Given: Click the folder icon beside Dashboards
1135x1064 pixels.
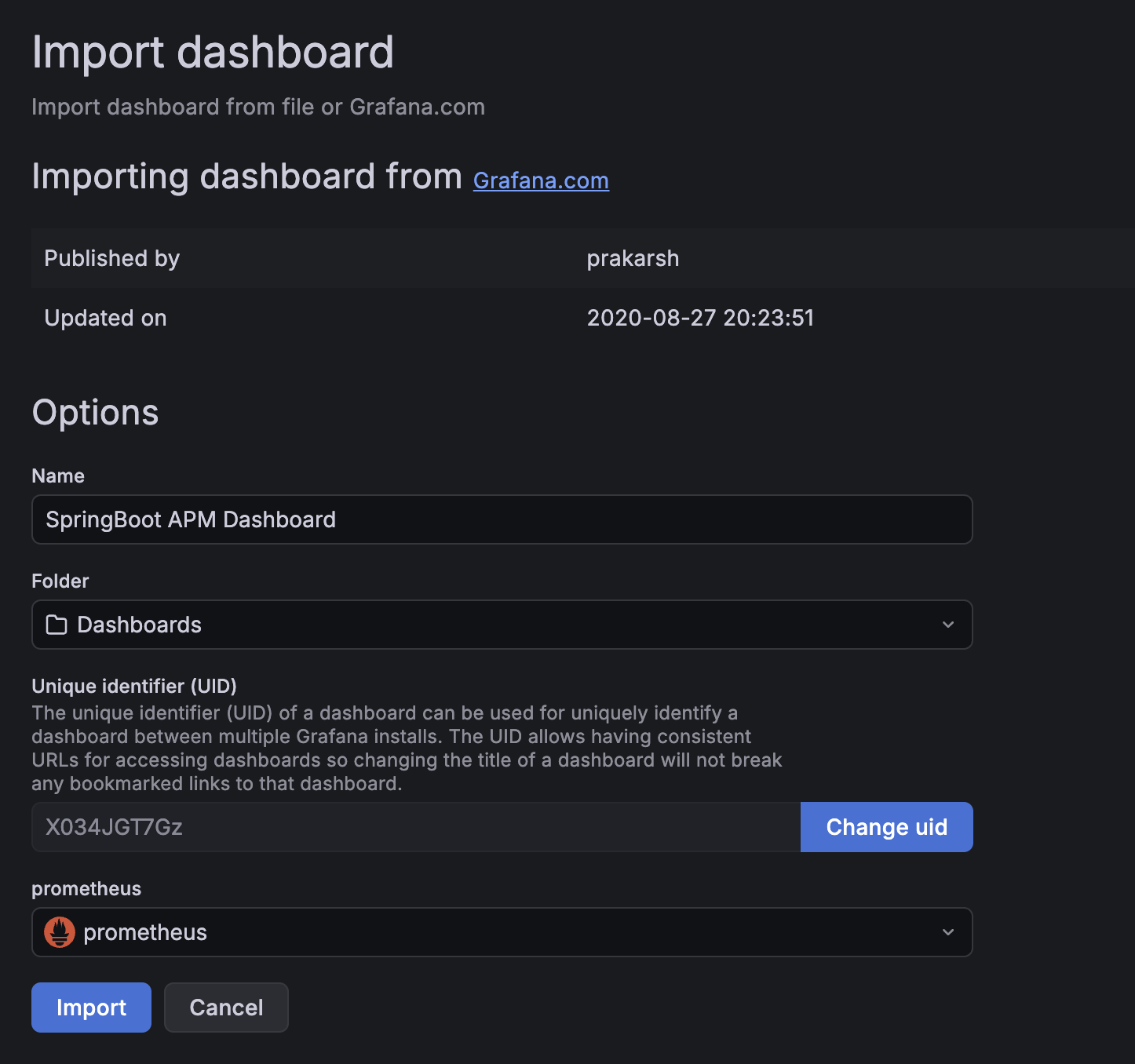Looking at the screenshot, I should click(57, 625).
